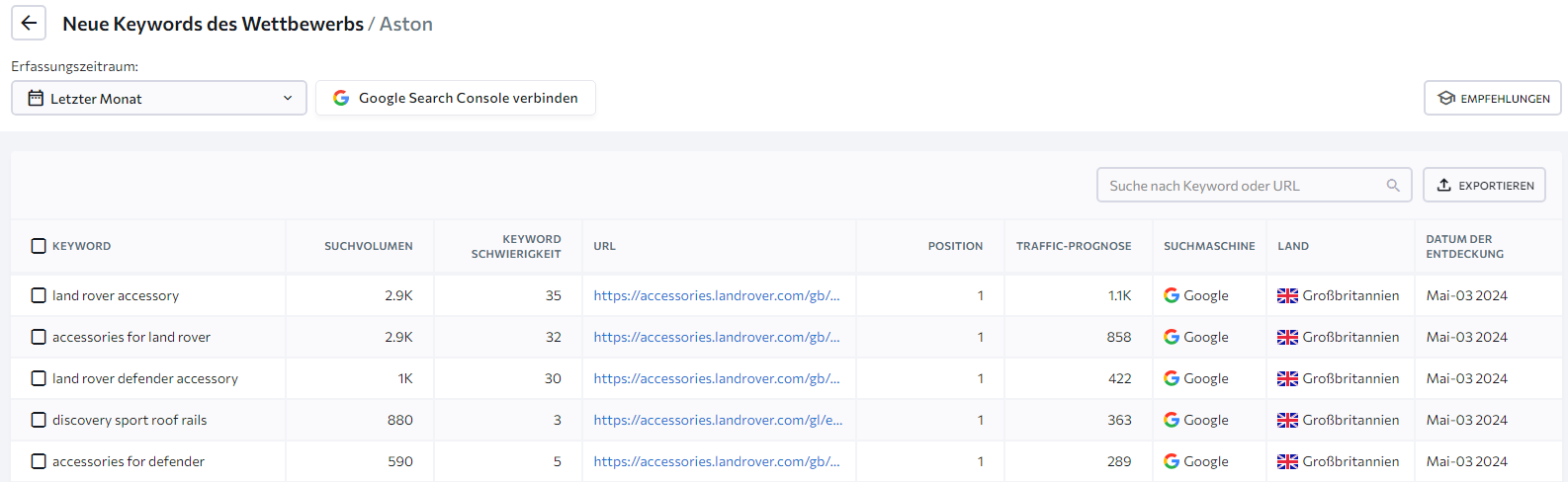Image resolution: width=1568 pixels, height=482 pixels.
Task: Click UK flag in roof rails row
Action: (x=1287, y=420)
